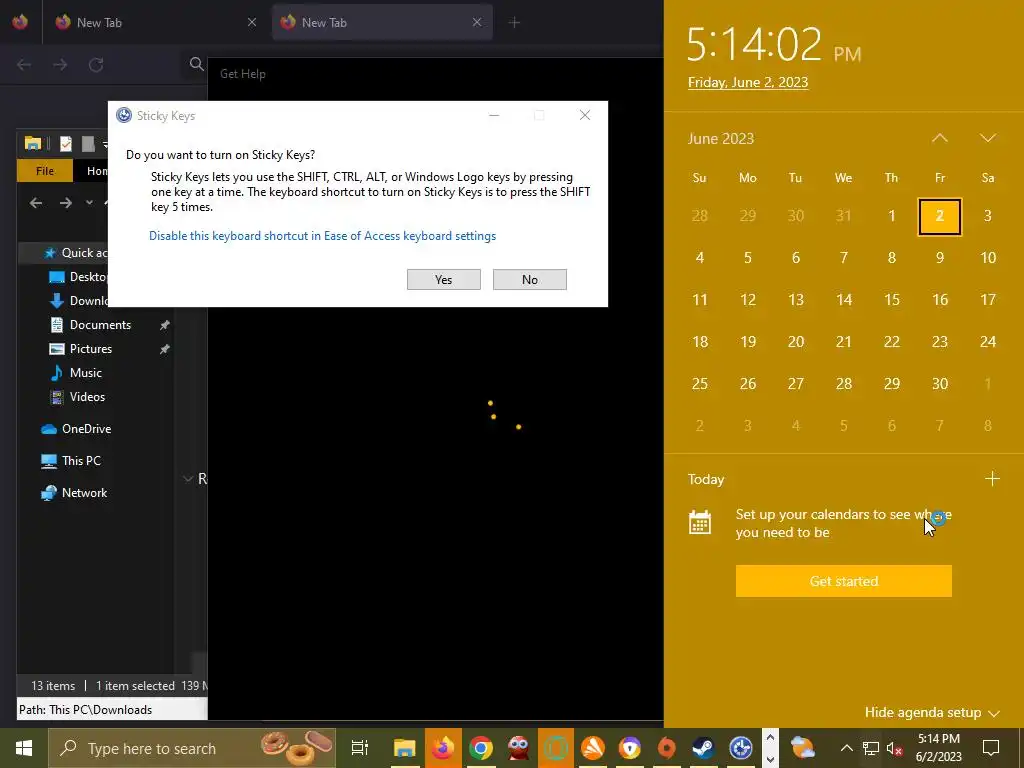This screenshot has width=1024, height=768.
Task: Select today's date, June 2
Action: 940,216
